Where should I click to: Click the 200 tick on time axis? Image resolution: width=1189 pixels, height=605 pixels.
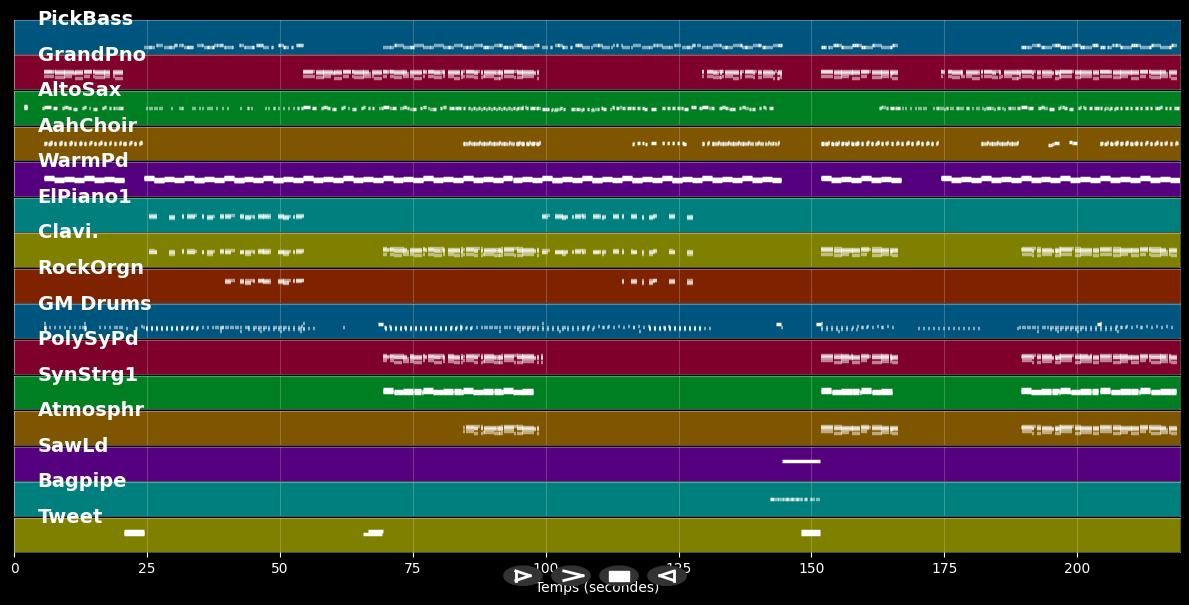(1077, 568)
